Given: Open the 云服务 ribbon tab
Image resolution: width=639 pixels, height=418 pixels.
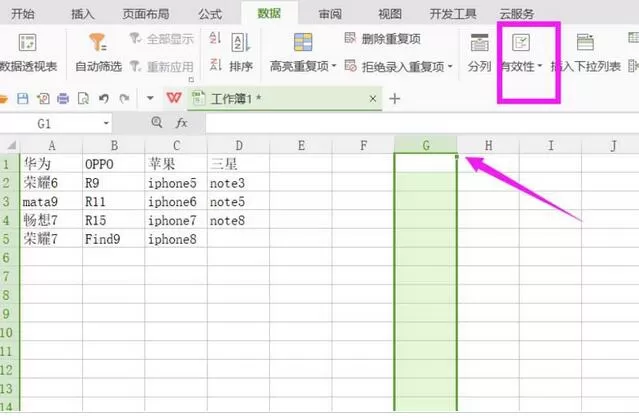Looking at the screenshot, I should click(x=516, y=14).
